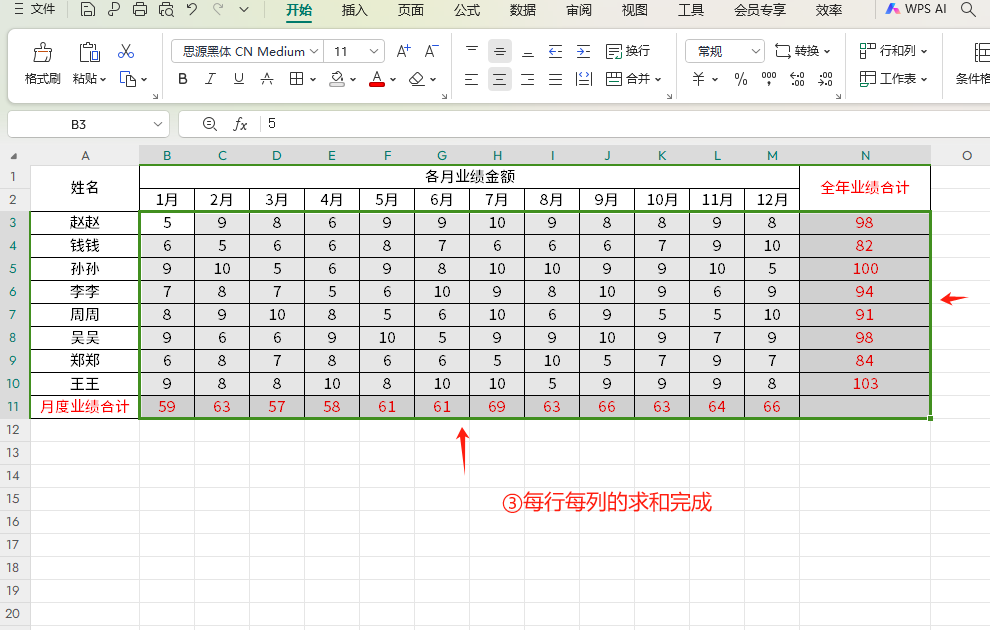Click the currency ¥ format icon
Image resolution: width=990 pixels, height=630 pixels.
(698, 79)
